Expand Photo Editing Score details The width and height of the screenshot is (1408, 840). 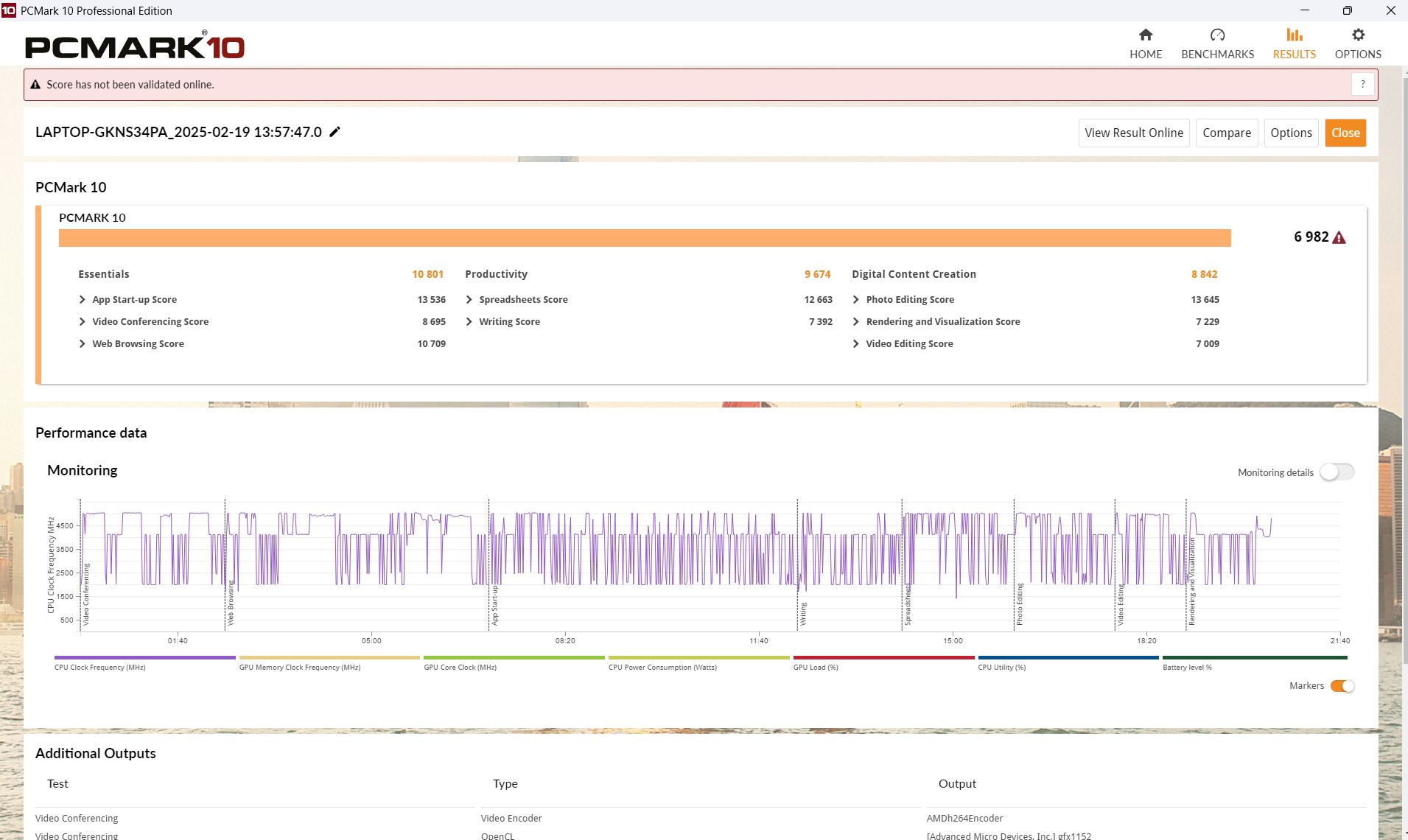(856, 300)
